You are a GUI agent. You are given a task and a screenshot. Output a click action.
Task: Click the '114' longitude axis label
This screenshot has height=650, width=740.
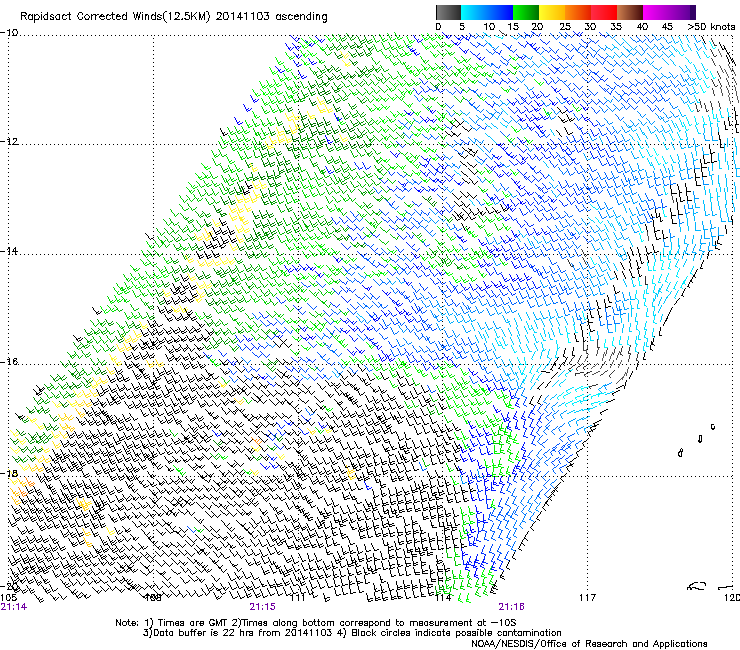tap(443, 598)
